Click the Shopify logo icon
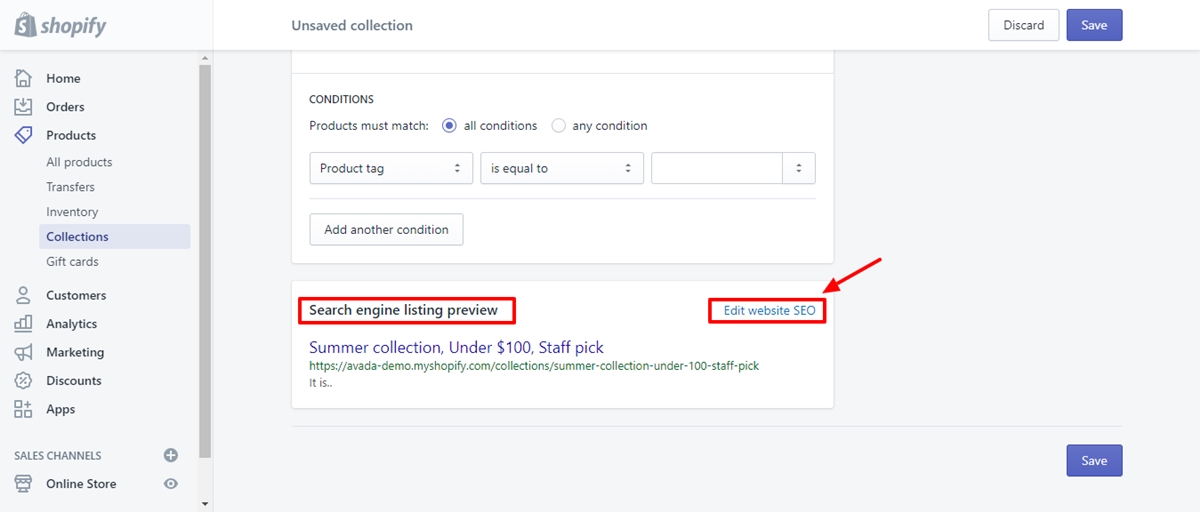Image resolution: width=1200 pixels, height=512 pixels. pos(25,25)
